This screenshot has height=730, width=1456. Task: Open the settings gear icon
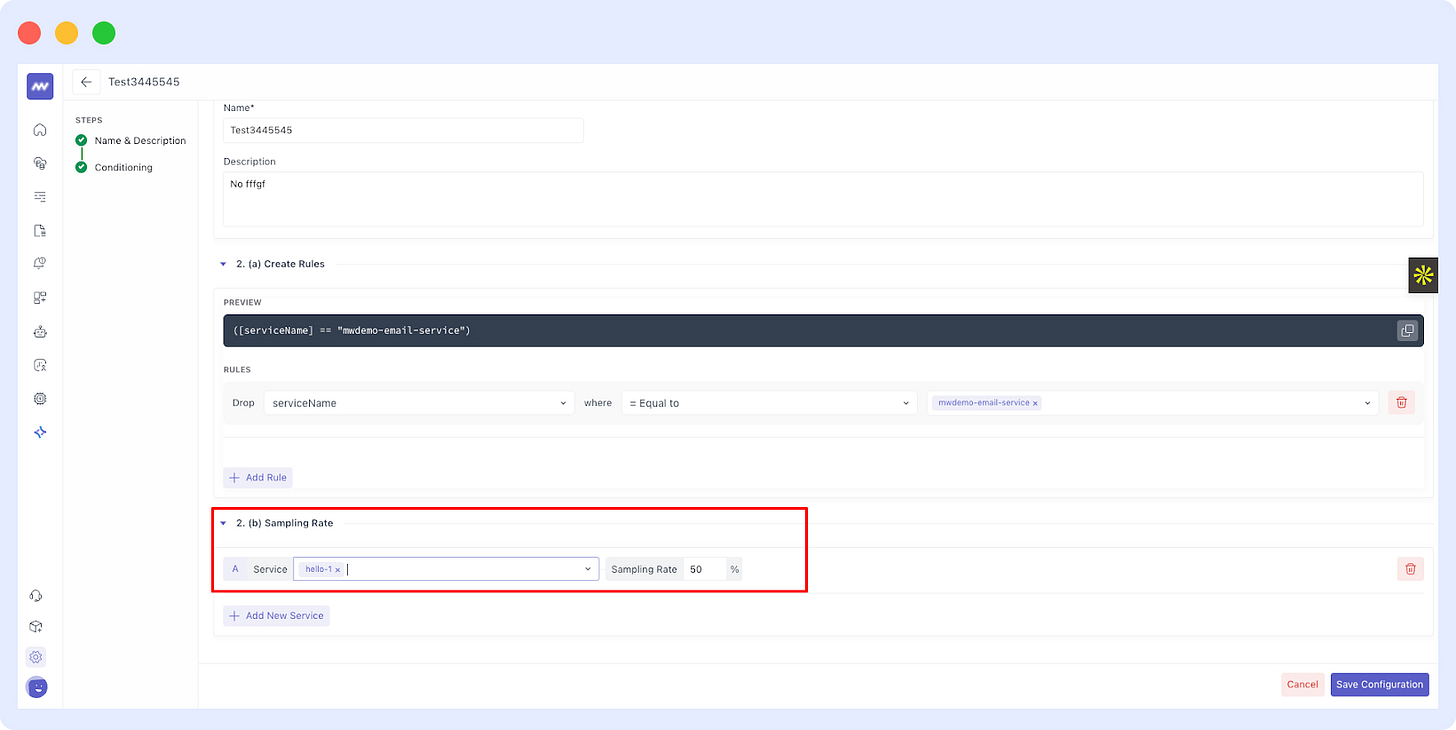click(x=36, y=657)
